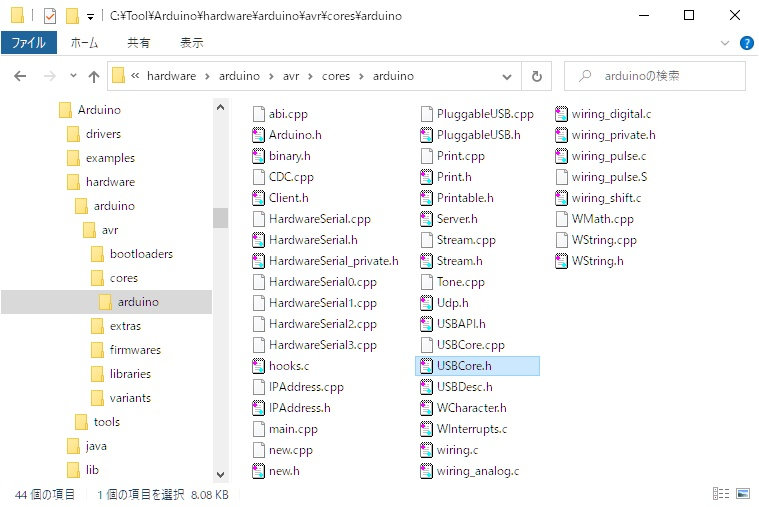Expand the chevron after hardware in path
Screen dimensions: 759x507
[207, 76]
